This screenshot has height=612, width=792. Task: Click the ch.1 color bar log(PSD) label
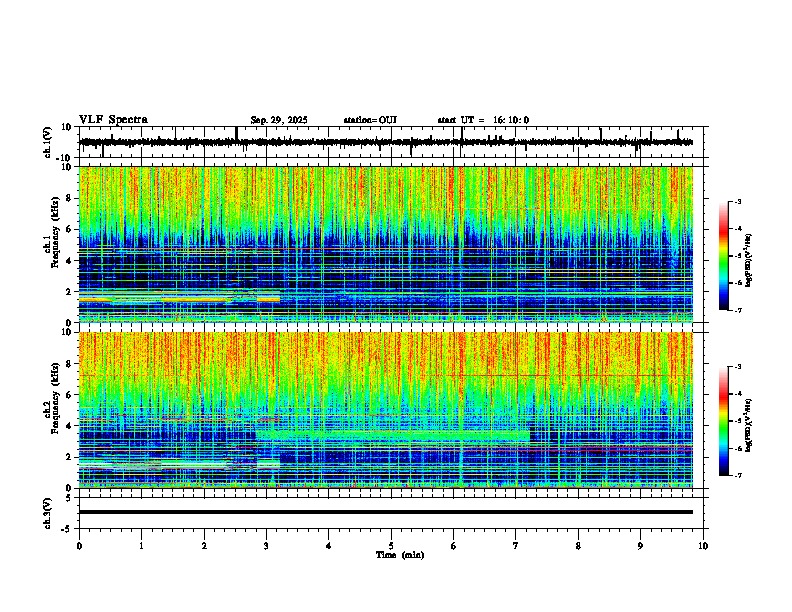click(x=749, y=261)
